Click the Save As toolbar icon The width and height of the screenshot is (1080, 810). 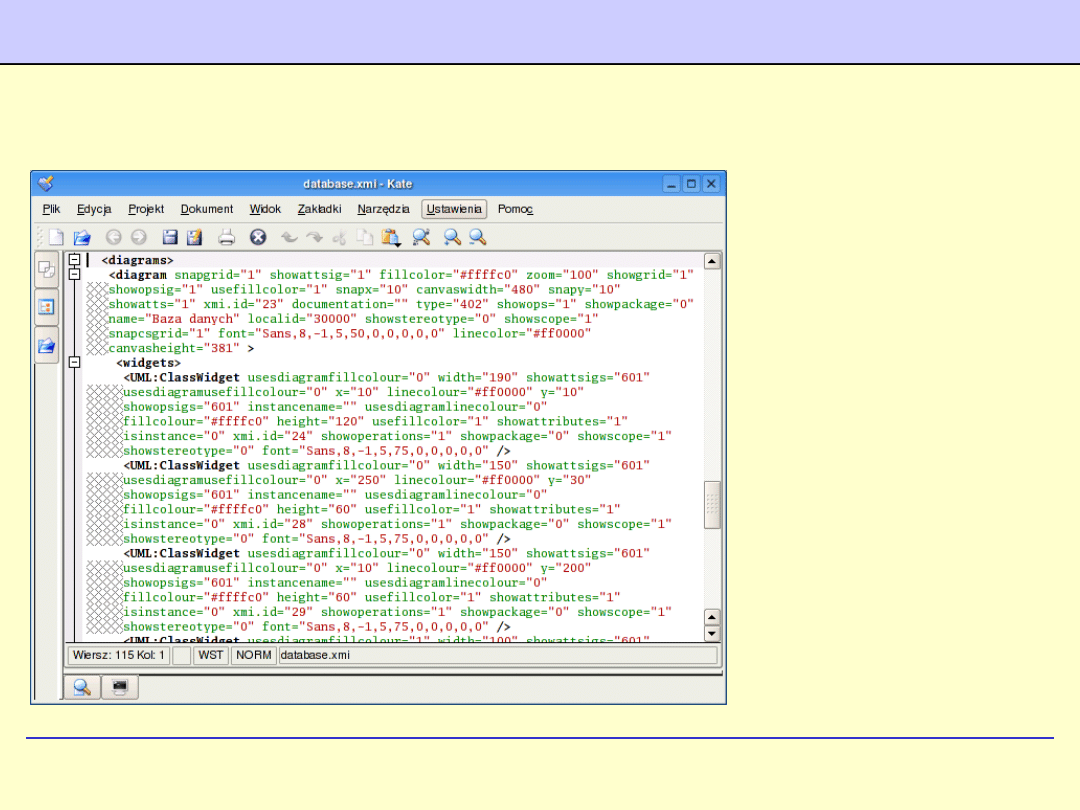(x=194, y=237)
